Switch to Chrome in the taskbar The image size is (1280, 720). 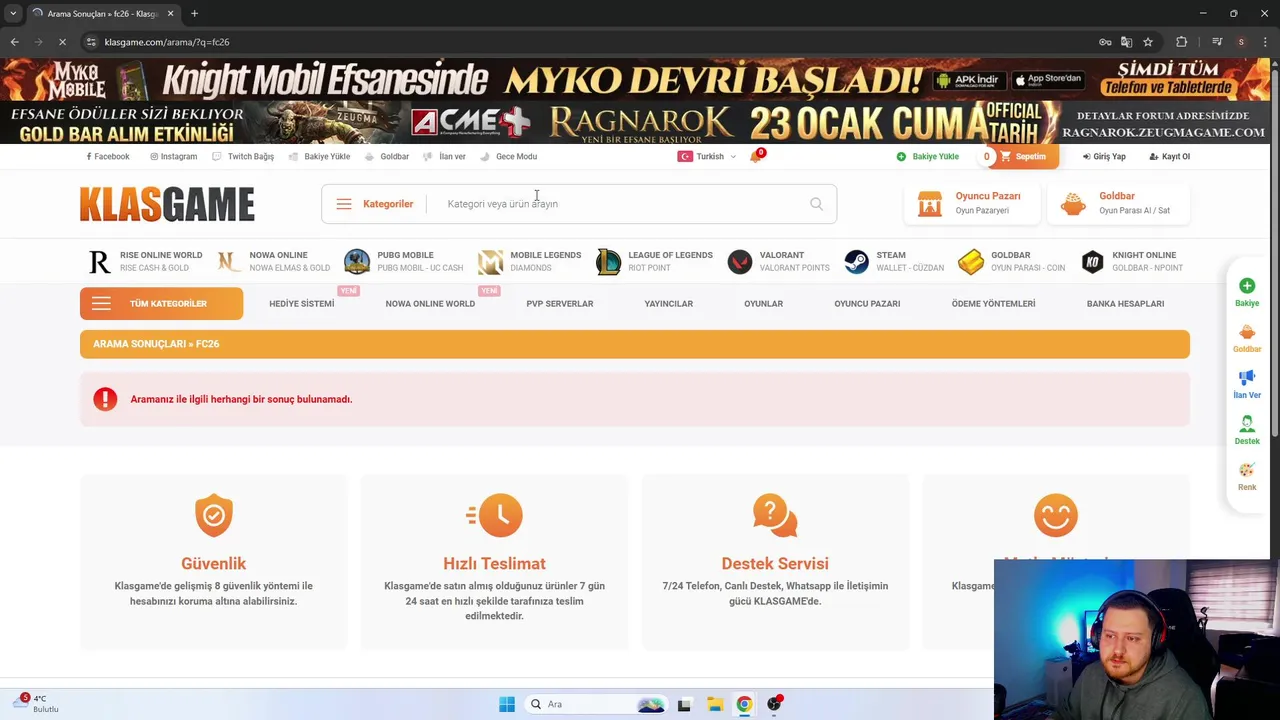click(744, 704)
